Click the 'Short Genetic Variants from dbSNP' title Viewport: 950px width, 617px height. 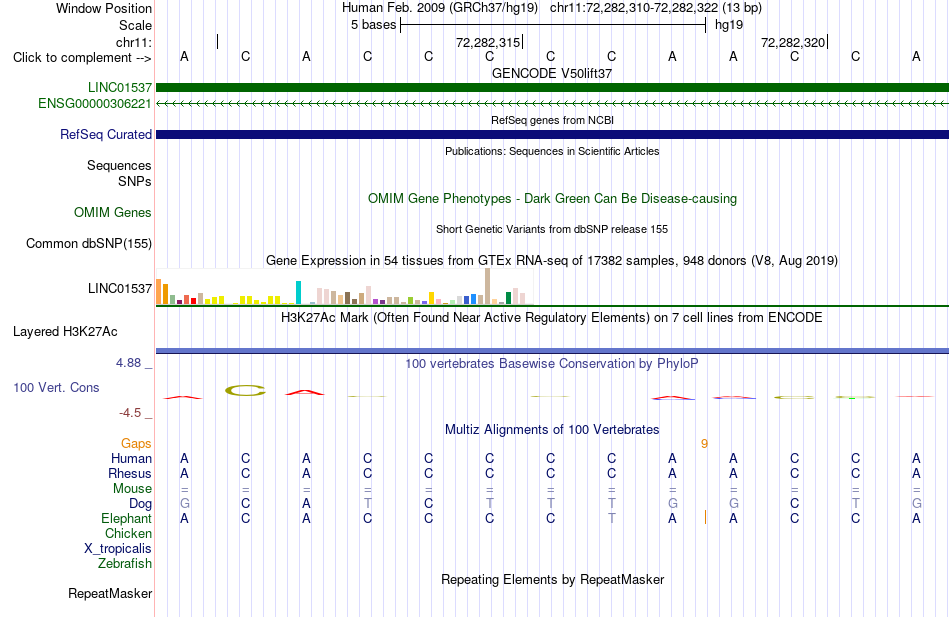552,229
